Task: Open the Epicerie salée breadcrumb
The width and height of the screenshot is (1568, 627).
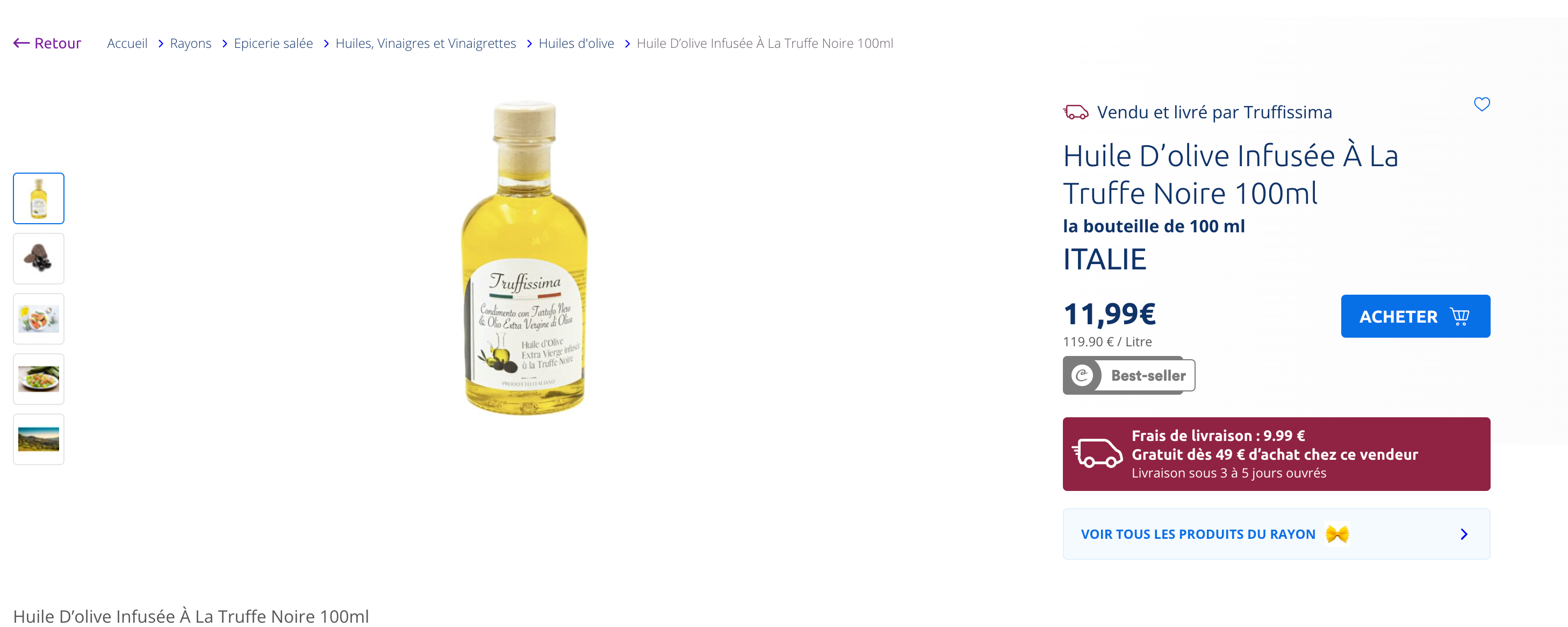Action: [274, 43]
